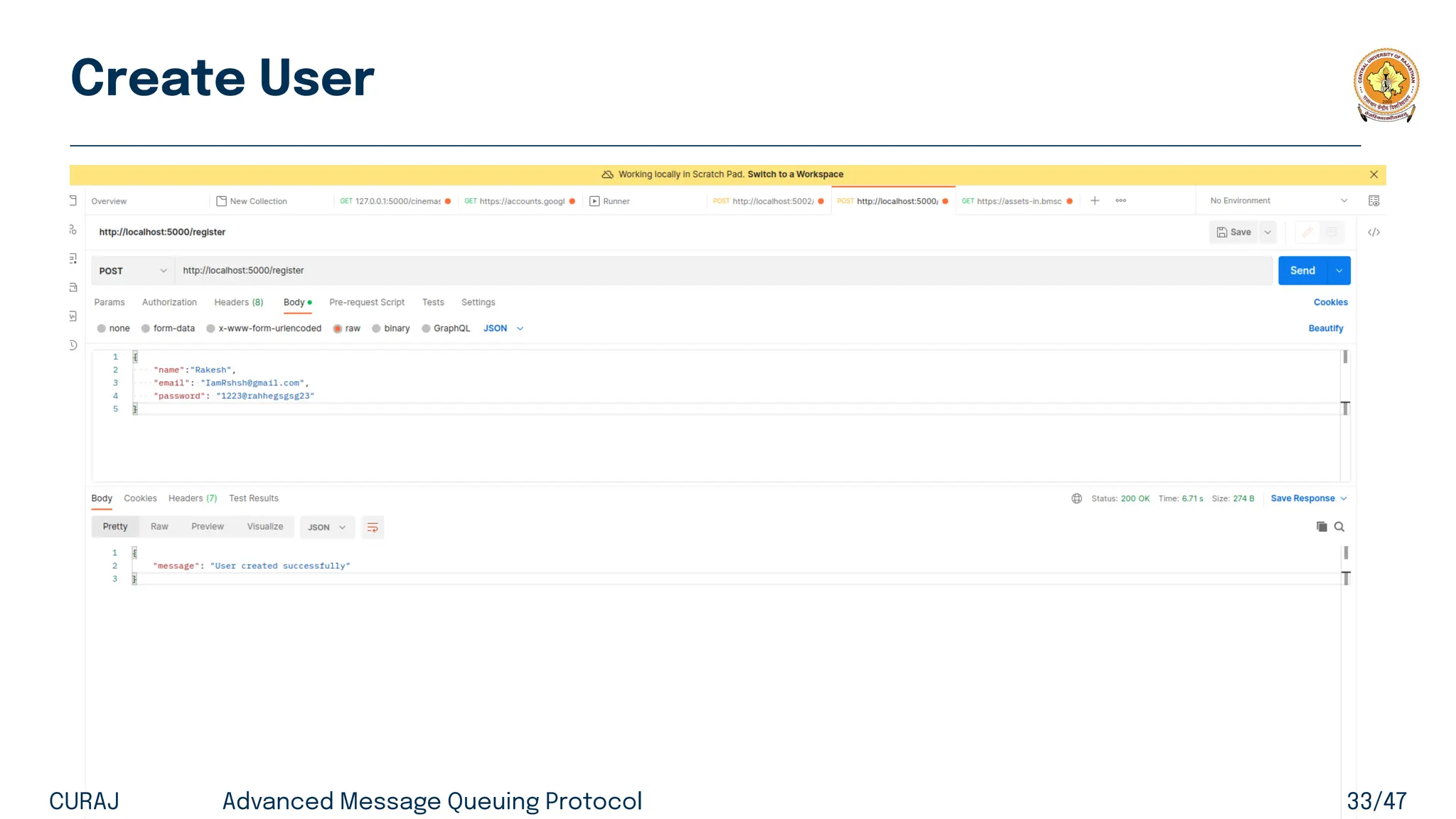The width and height of the screenshot is (1456, 819).
Task: Show response in Raw view
Action: pyautogui.click(x=159, y=527)
